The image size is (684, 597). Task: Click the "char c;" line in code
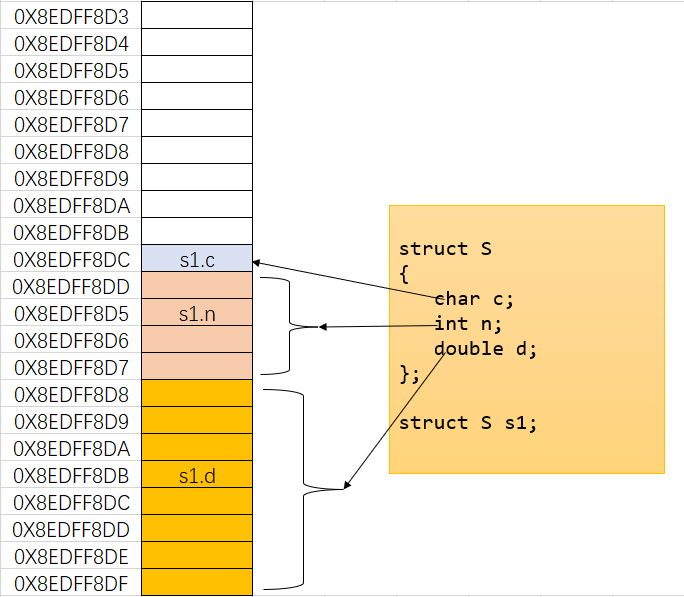tap(473, 299)
